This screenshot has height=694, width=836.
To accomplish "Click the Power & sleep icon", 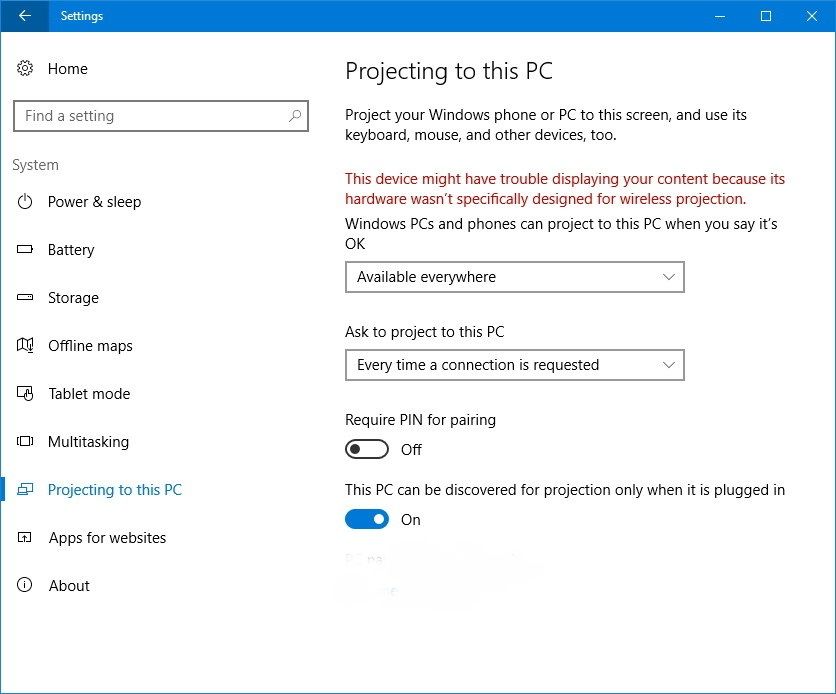I will (25, 202).
